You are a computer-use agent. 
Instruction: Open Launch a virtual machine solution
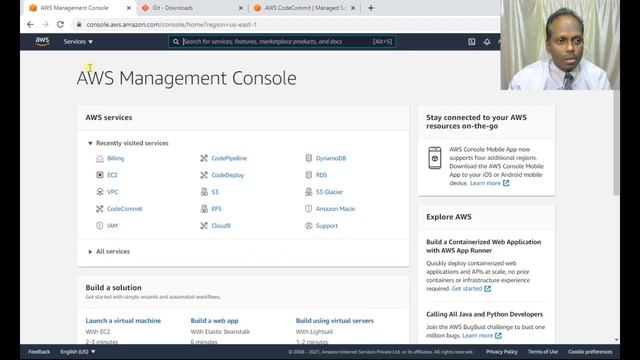tap(123, 321)
